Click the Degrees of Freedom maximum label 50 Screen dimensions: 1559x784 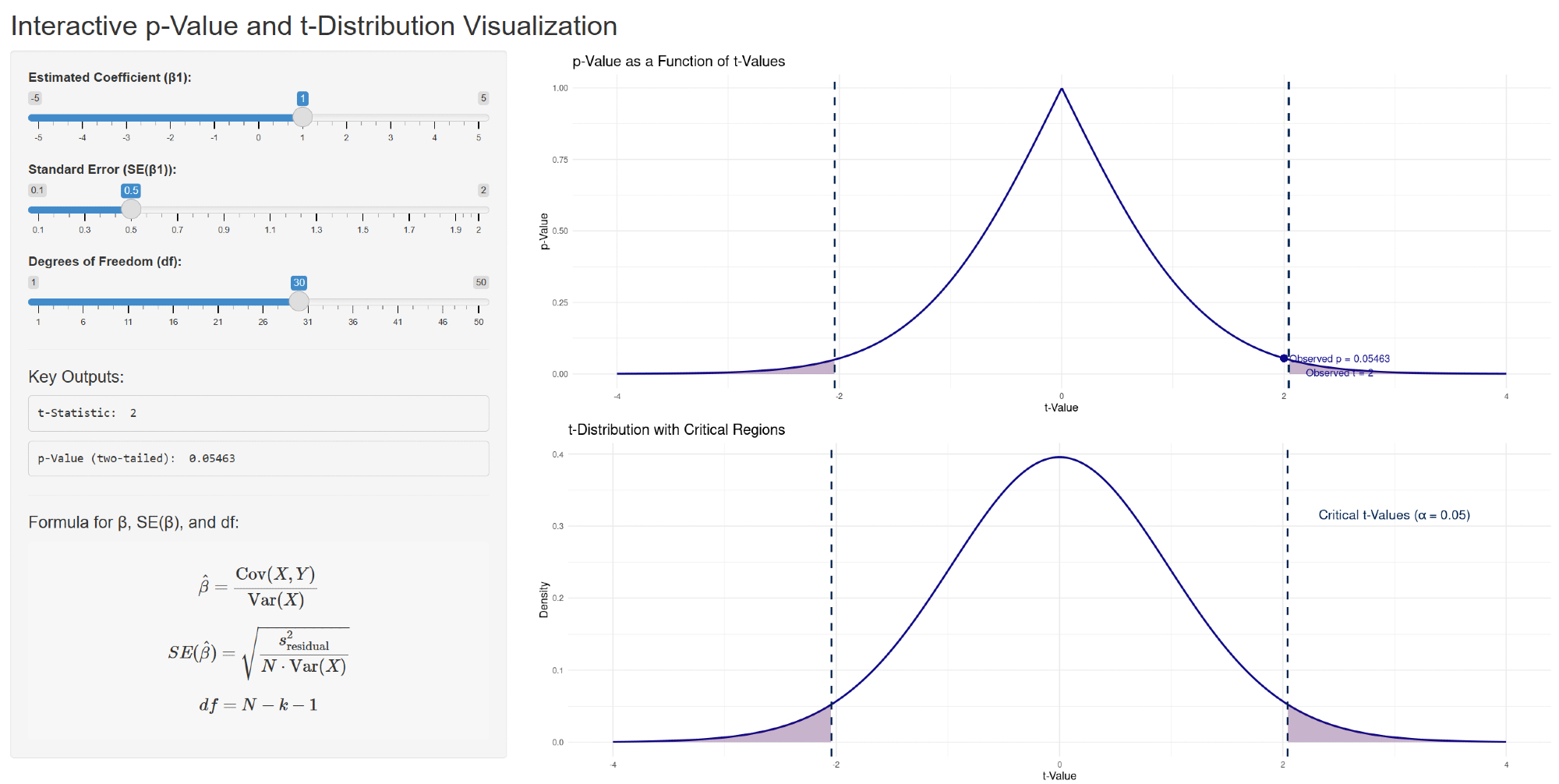click(480, 282)
